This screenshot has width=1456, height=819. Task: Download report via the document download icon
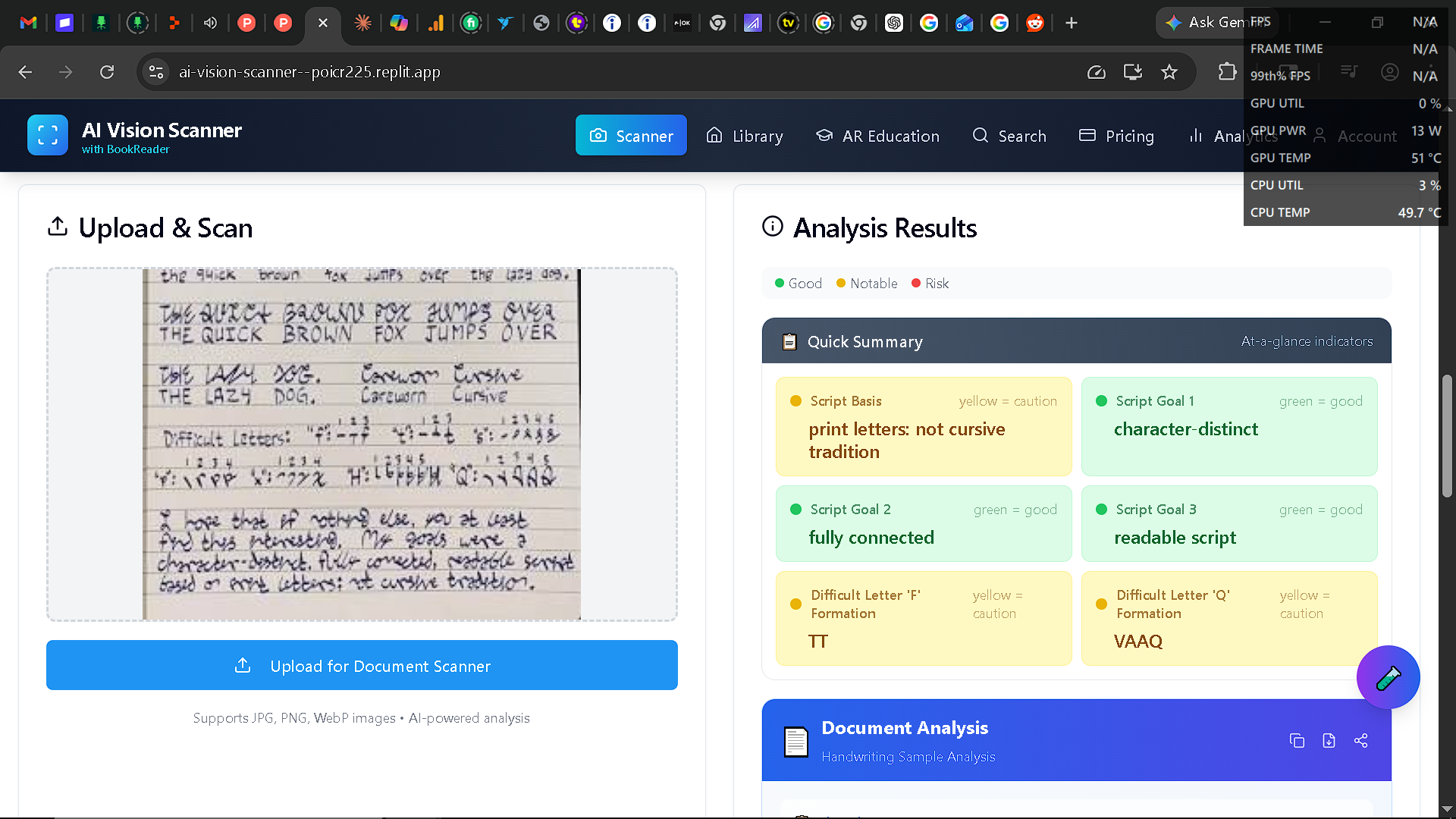click(x=1329, y=741)
